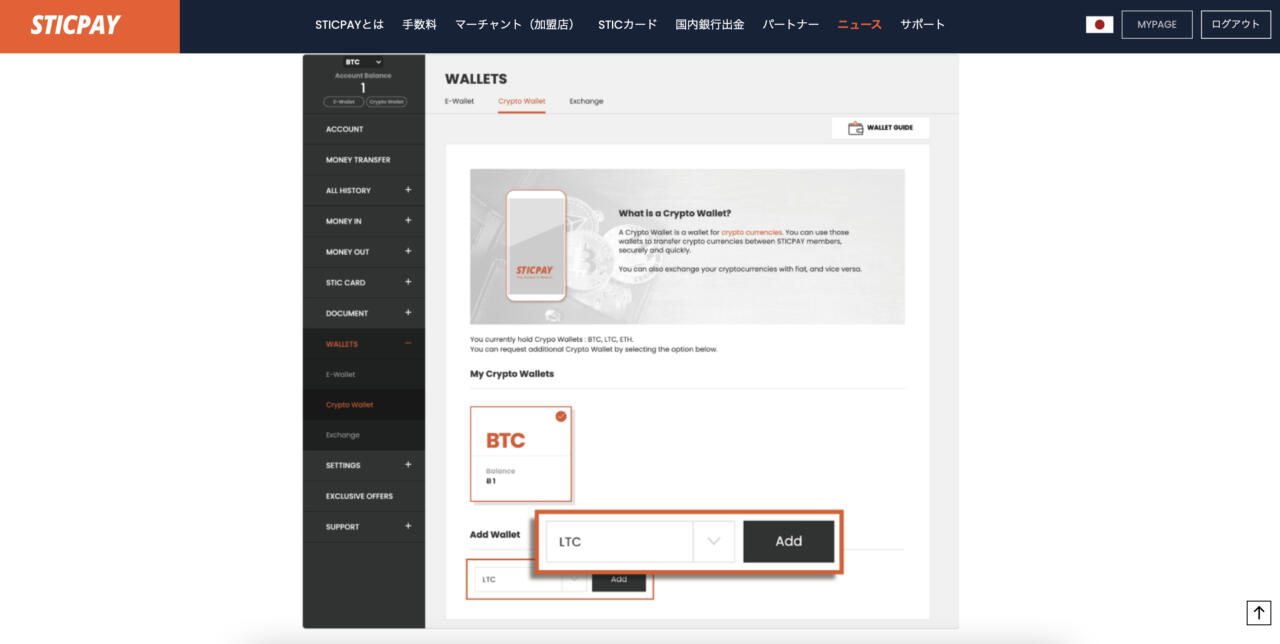Click the 'Account Balance' label
The image size is (1280, 644).
click(x=363, y=76)
